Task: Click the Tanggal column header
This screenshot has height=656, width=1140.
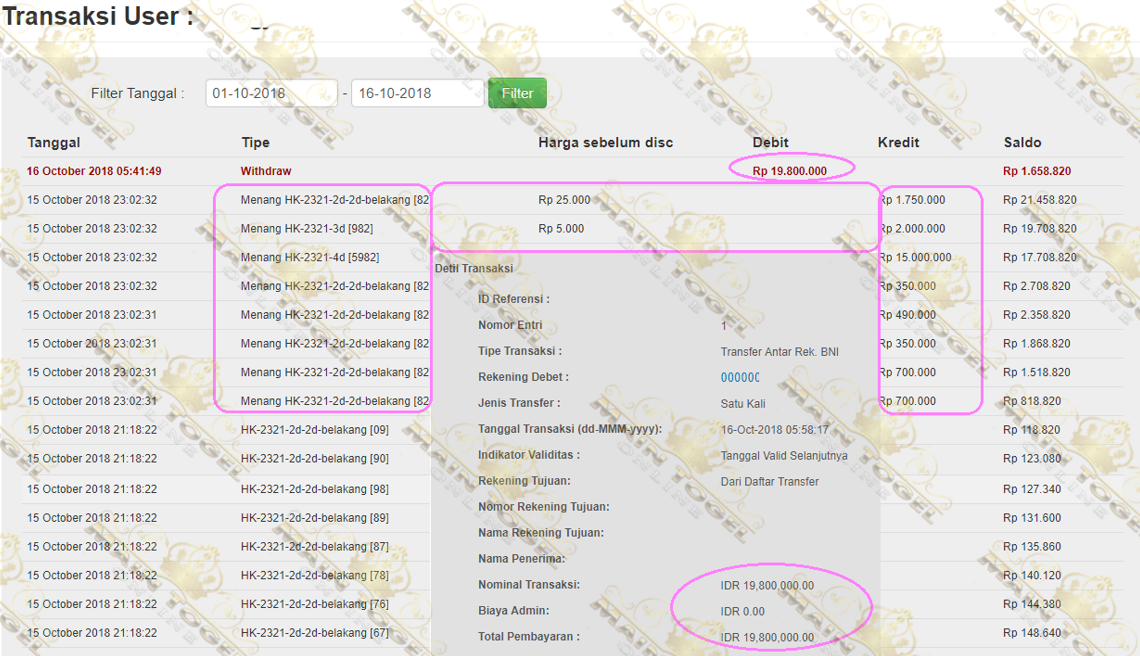Action: point(54,143)
